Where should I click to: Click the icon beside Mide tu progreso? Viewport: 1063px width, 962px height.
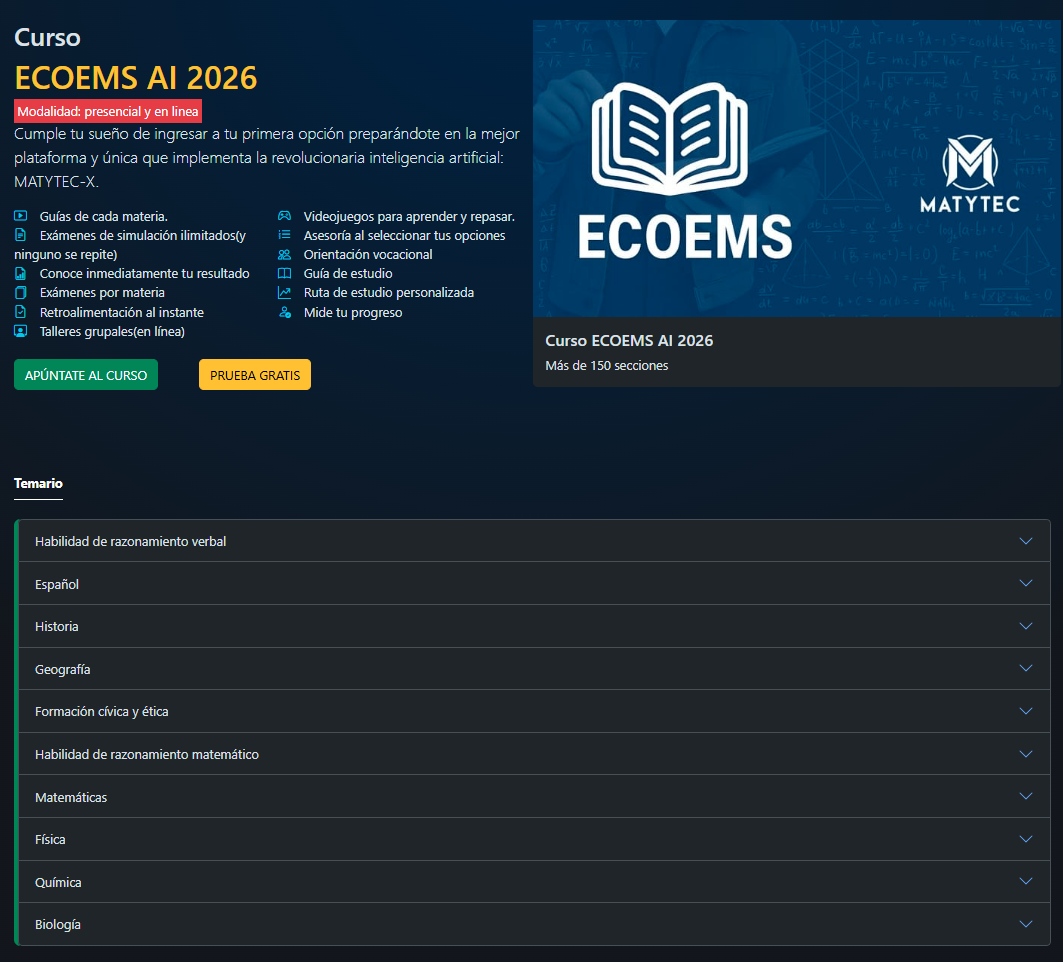(284, 312)
